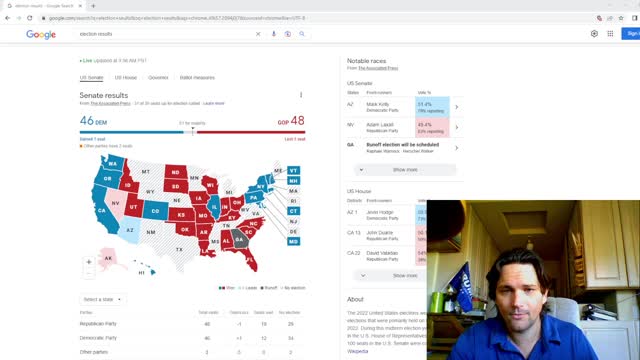
Task: Open a new browser tab with the plus icon
Action: click(x=93, y=6)
